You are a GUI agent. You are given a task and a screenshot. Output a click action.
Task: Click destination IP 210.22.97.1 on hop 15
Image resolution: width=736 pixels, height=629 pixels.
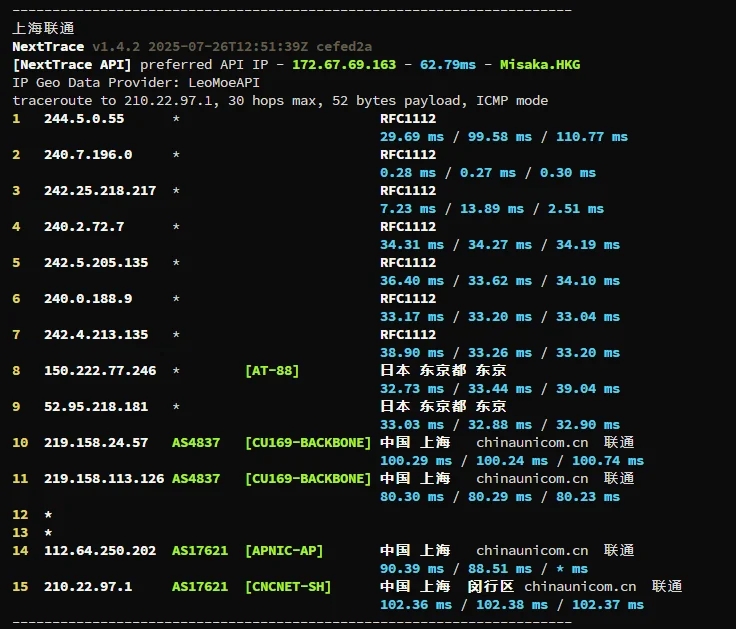88,587
